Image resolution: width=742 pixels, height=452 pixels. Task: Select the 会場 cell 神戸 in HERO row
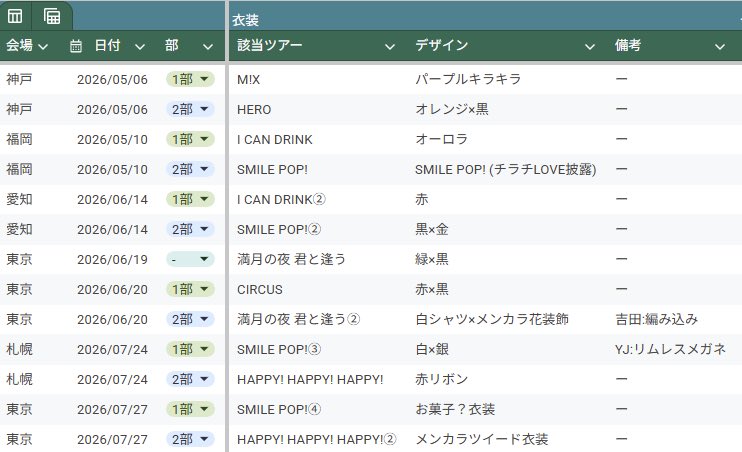[x=19, y=109]
